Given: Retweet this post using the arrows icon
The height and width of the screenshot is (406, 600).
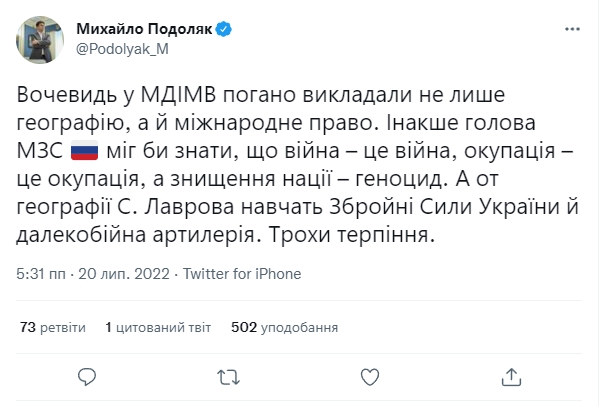Looking at the screenshot, I should pyautogui.click(x=229, y=376).
